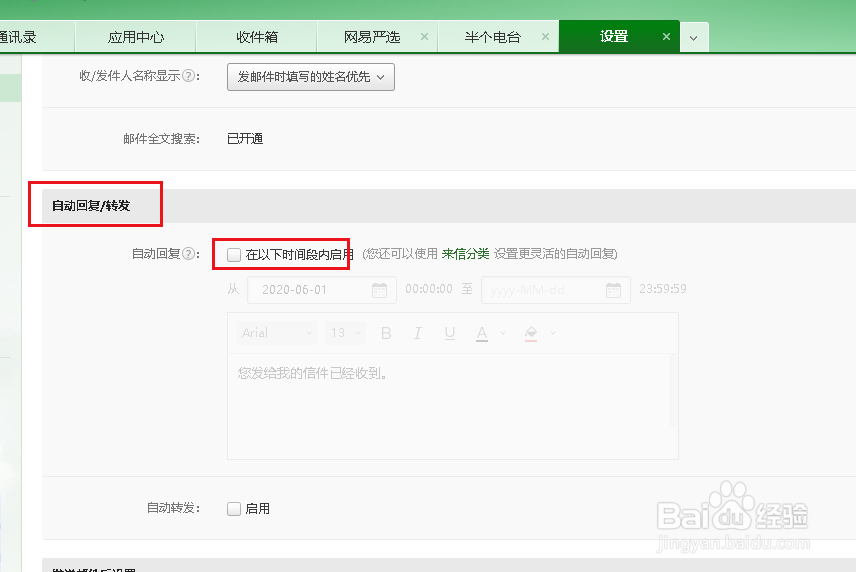
Task: Open the font size 13 dropdown
Action: coord(345,333)
